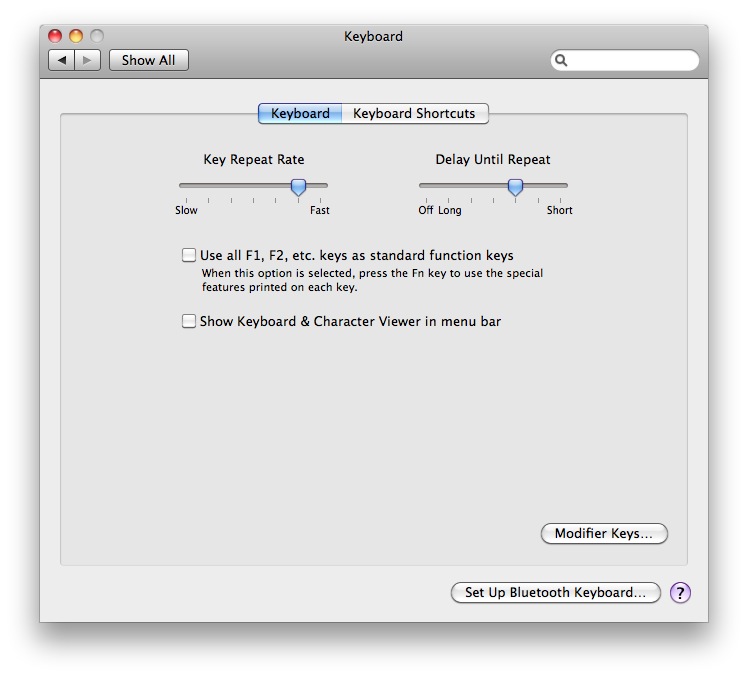Open the Modifier Keys… dialog

604,533
